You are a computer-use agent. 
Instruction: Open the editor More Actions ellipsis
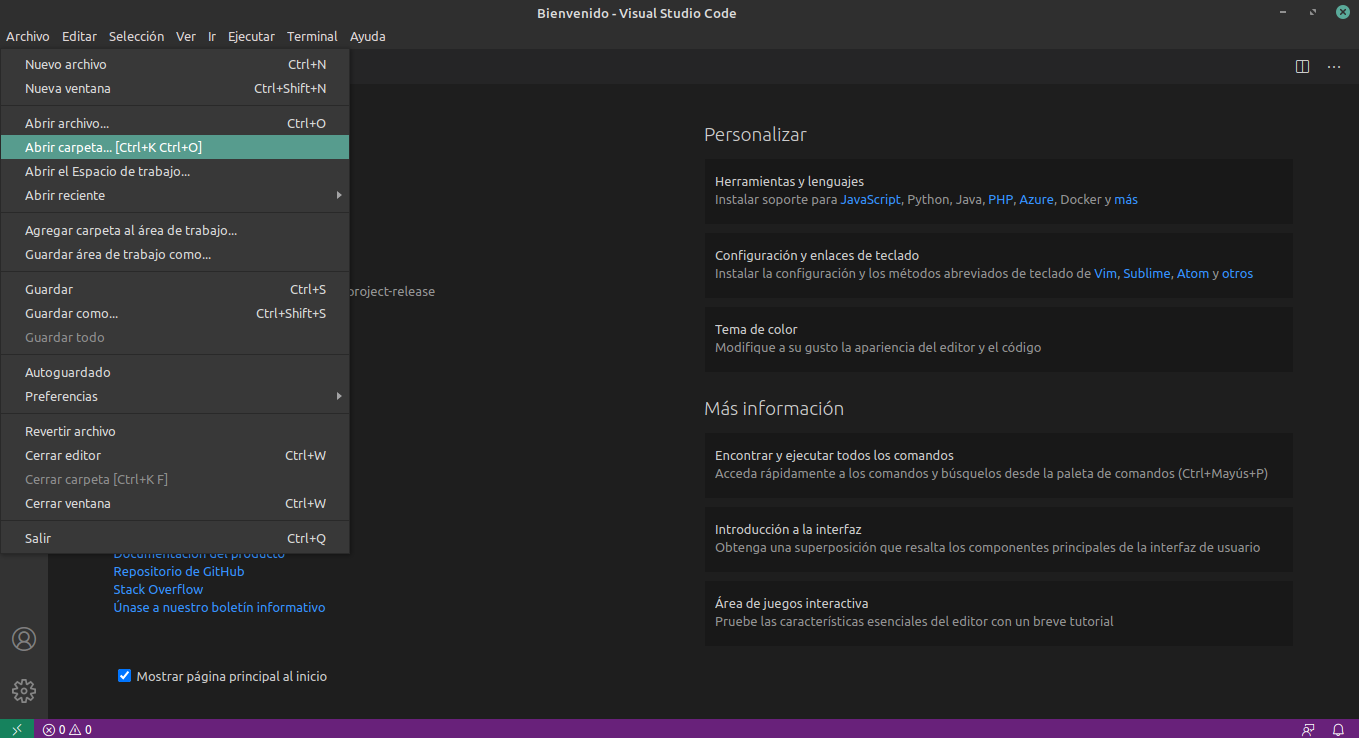(x=1334, y=67)
